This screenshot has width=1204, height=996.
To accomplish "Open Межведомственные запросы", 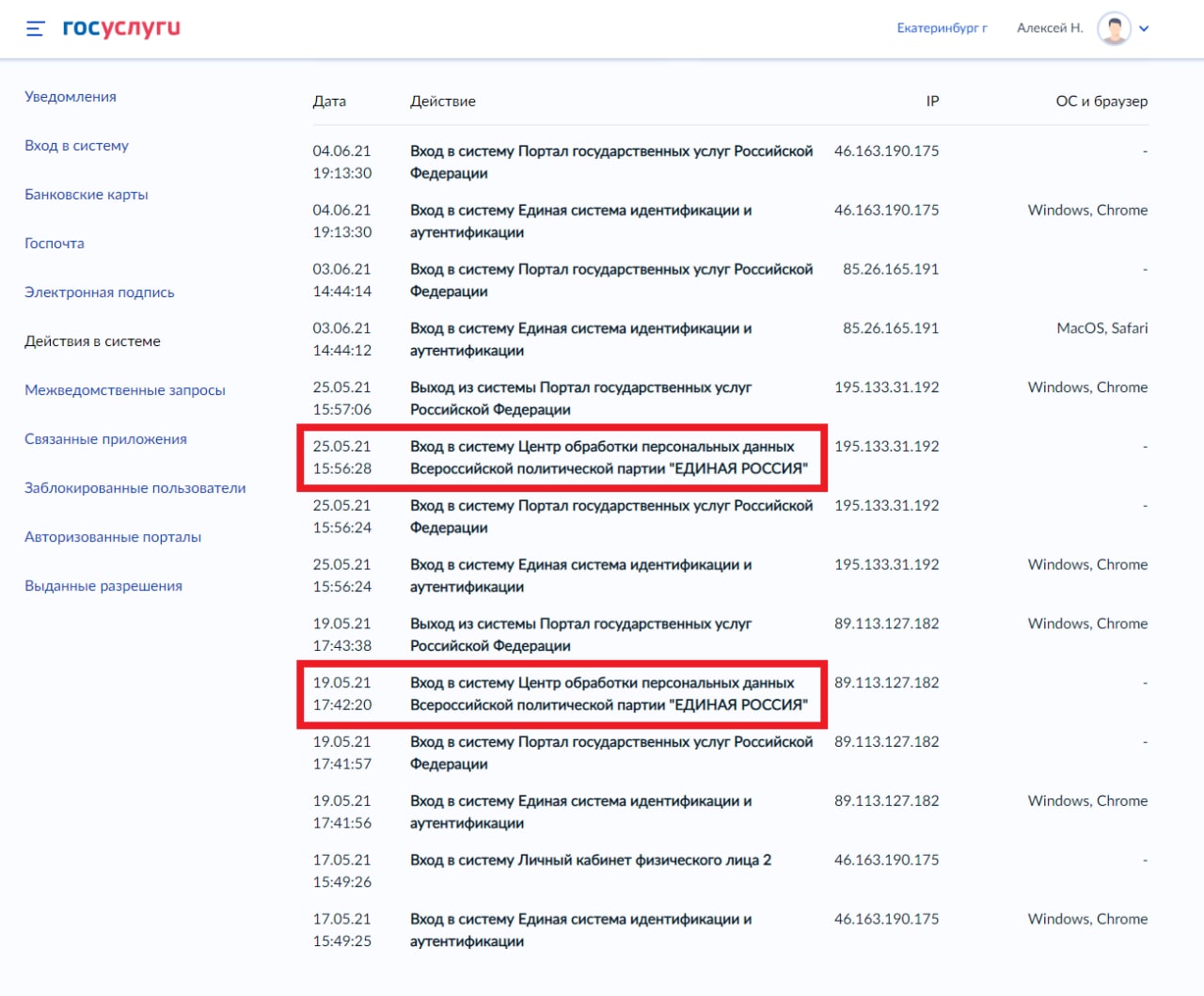I will tap(125, 390).
